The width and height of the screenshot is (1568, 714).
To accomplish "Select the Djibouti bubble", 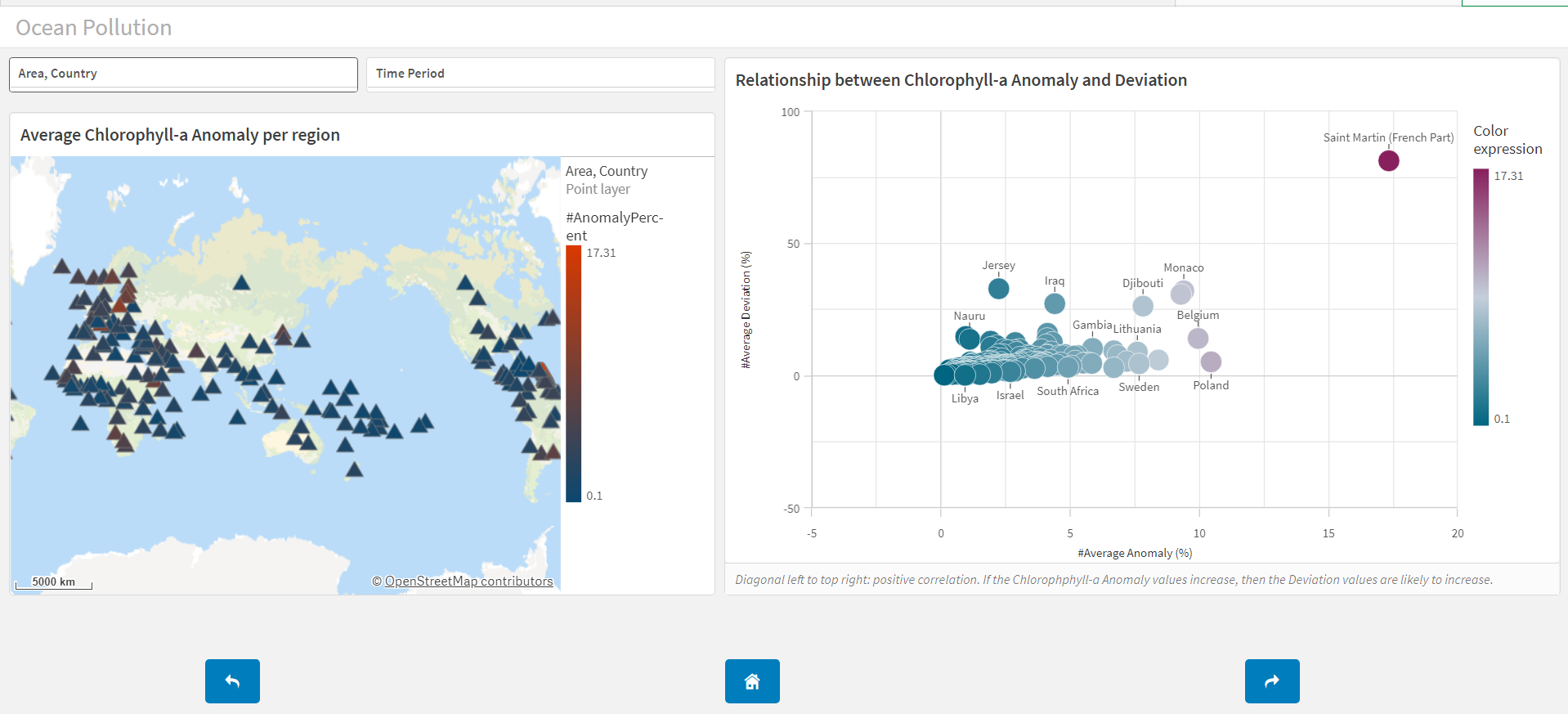I will [1143, 306].
